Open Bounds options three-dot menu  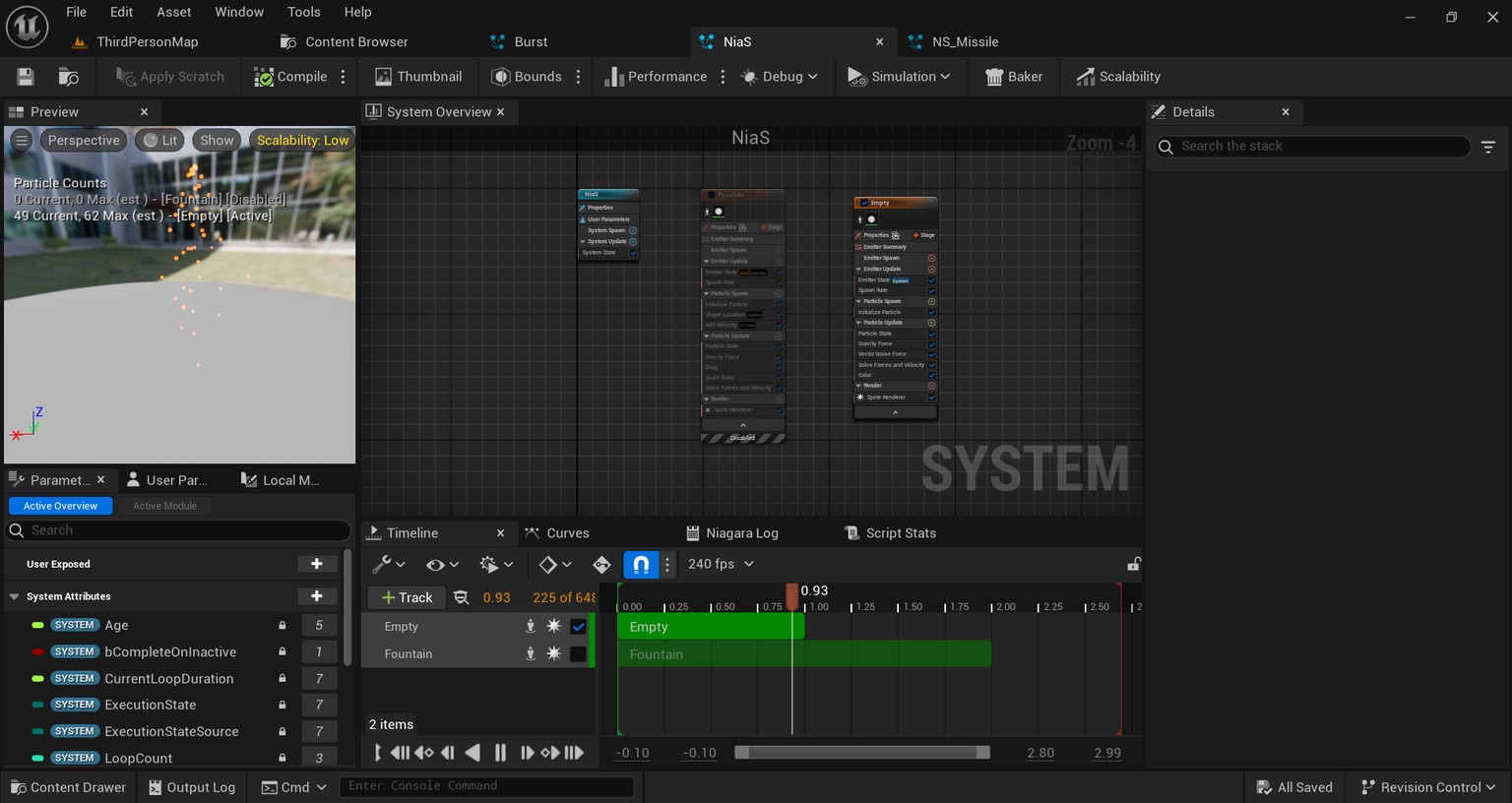point(579,77)
